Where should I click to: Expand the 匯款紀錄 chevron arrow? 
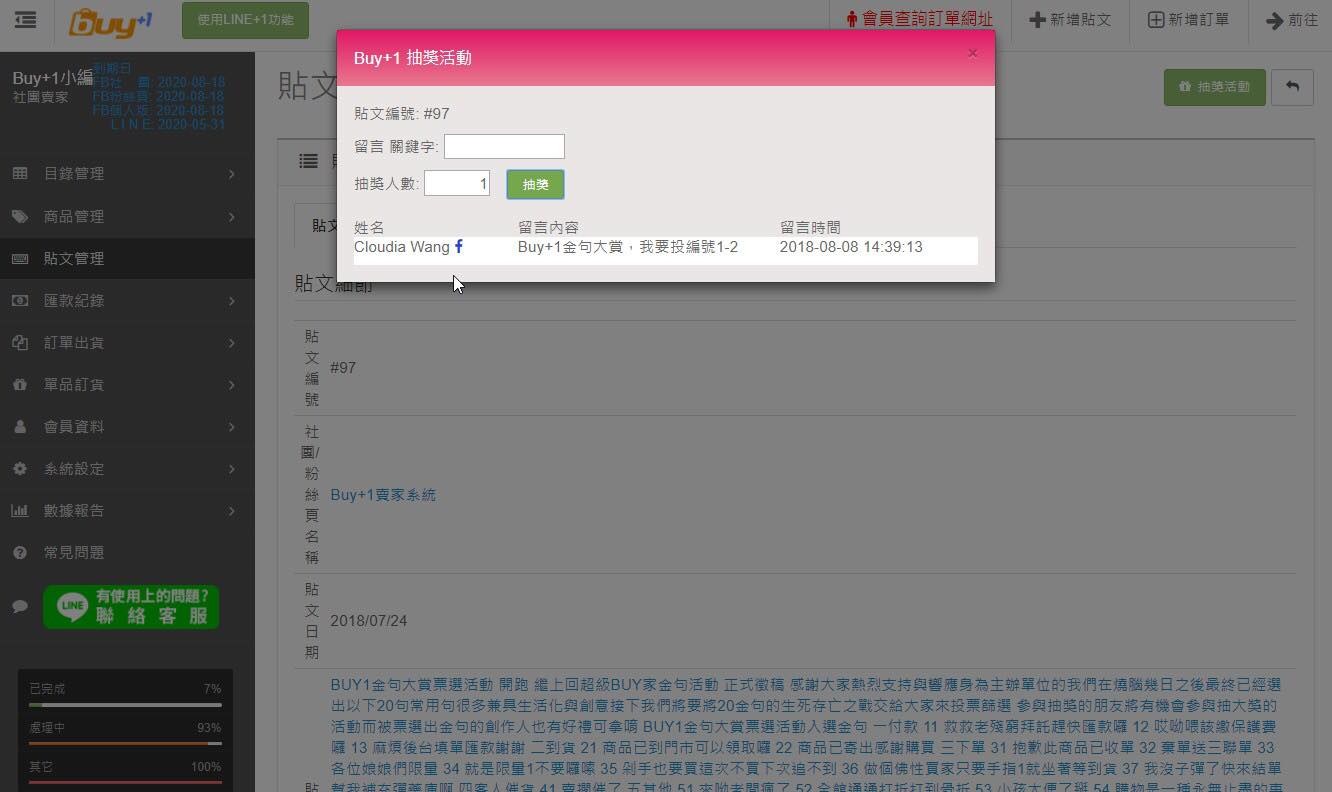(232, 300)
